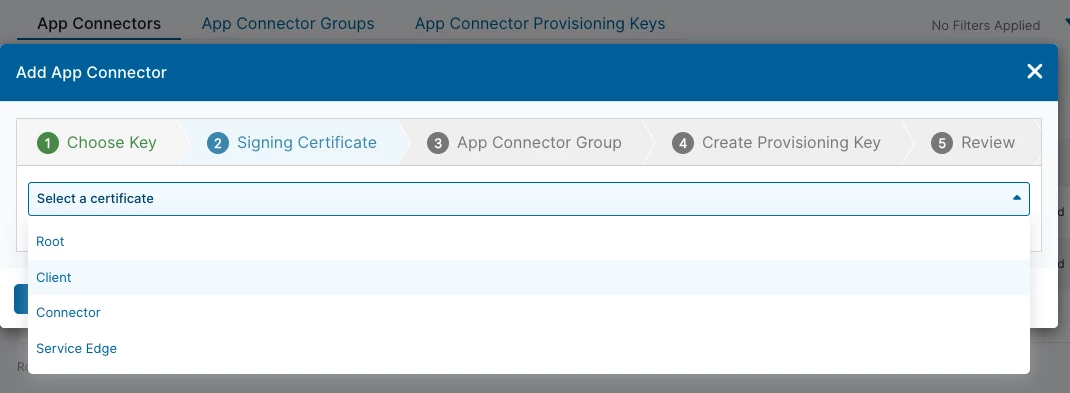Click the gray number 4 step circle

(682, 143)
